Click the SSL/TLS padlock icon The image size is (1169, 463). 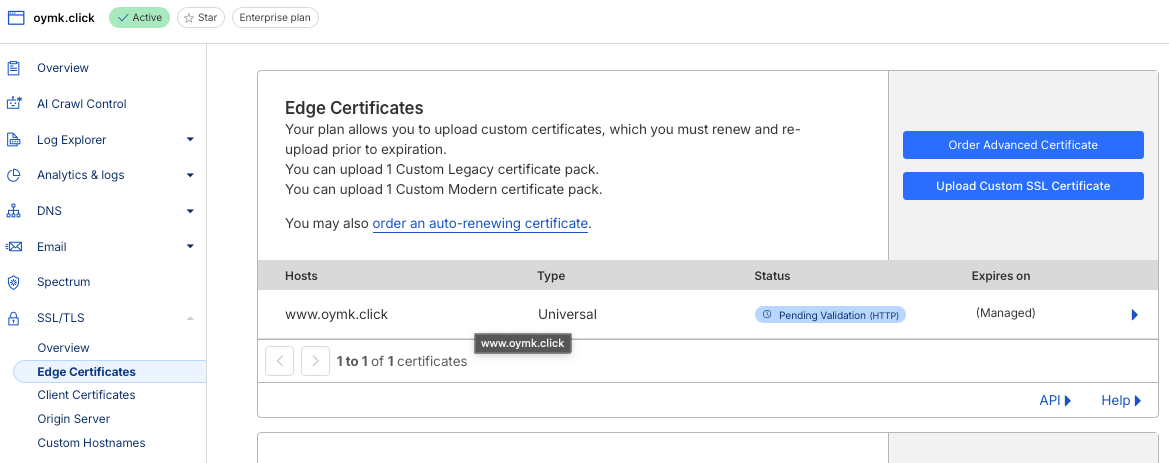[14, 318]
